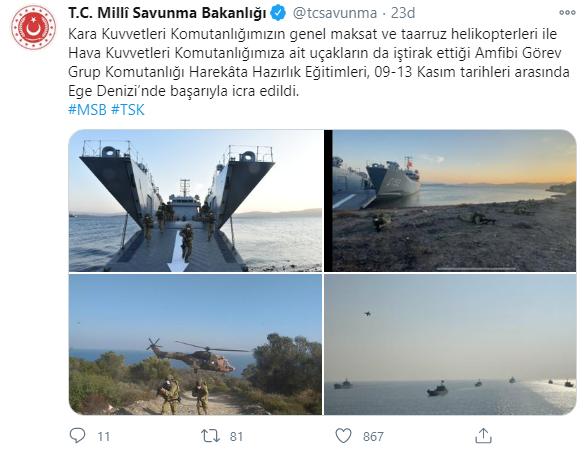The height and width of the screenshot is (451, 587).
Task: Open the reply comment icon
Action: point(77,436)
